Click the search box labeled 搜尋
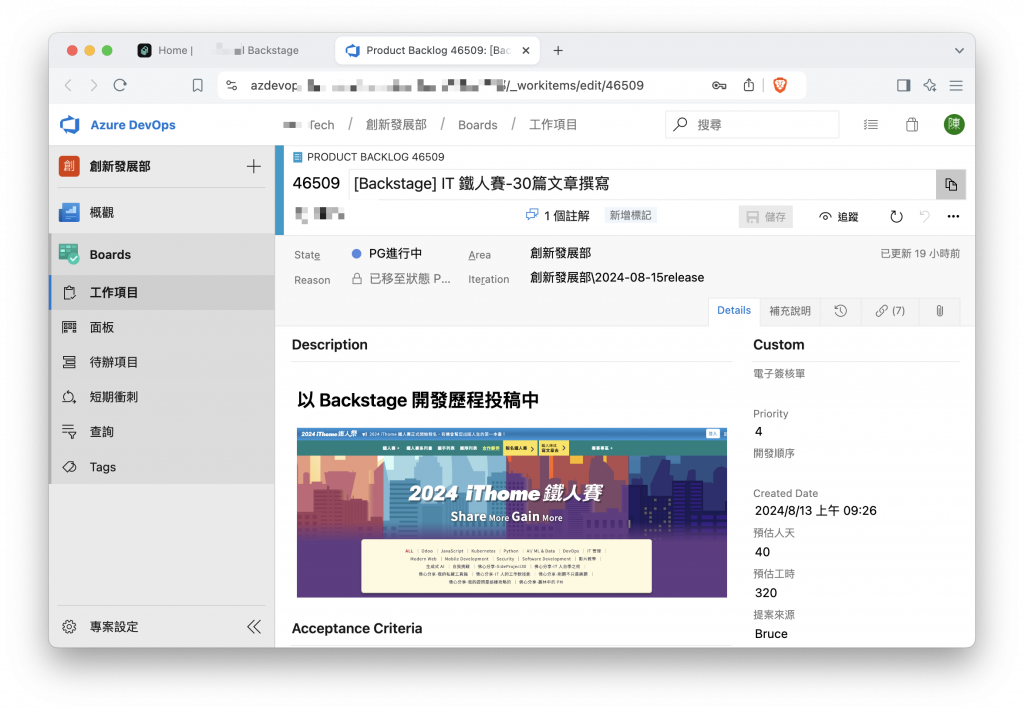 [x=752, y=124]
